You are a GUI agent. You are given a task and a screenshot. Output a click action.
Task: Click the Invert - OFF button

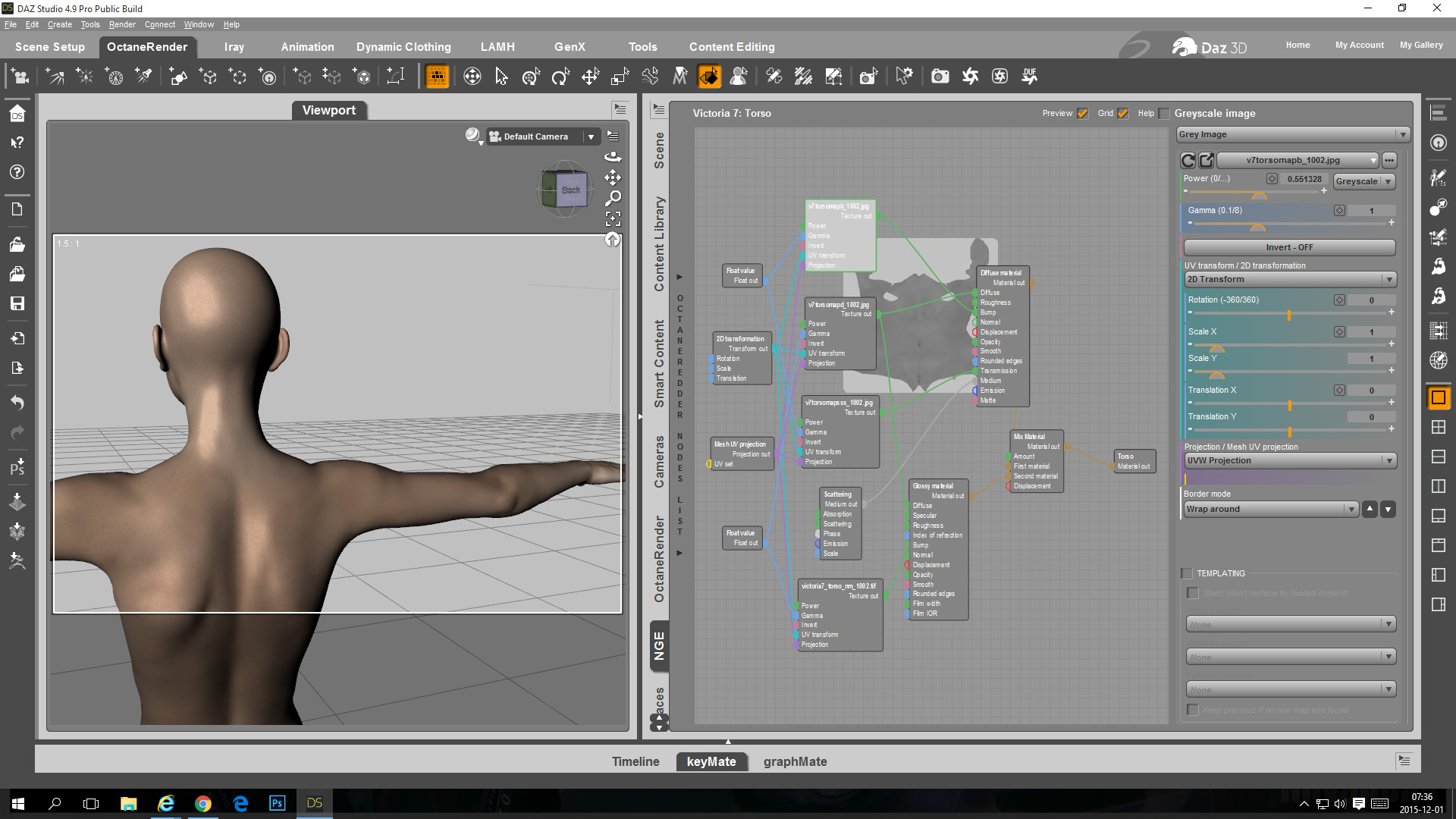coord(1288,247)
